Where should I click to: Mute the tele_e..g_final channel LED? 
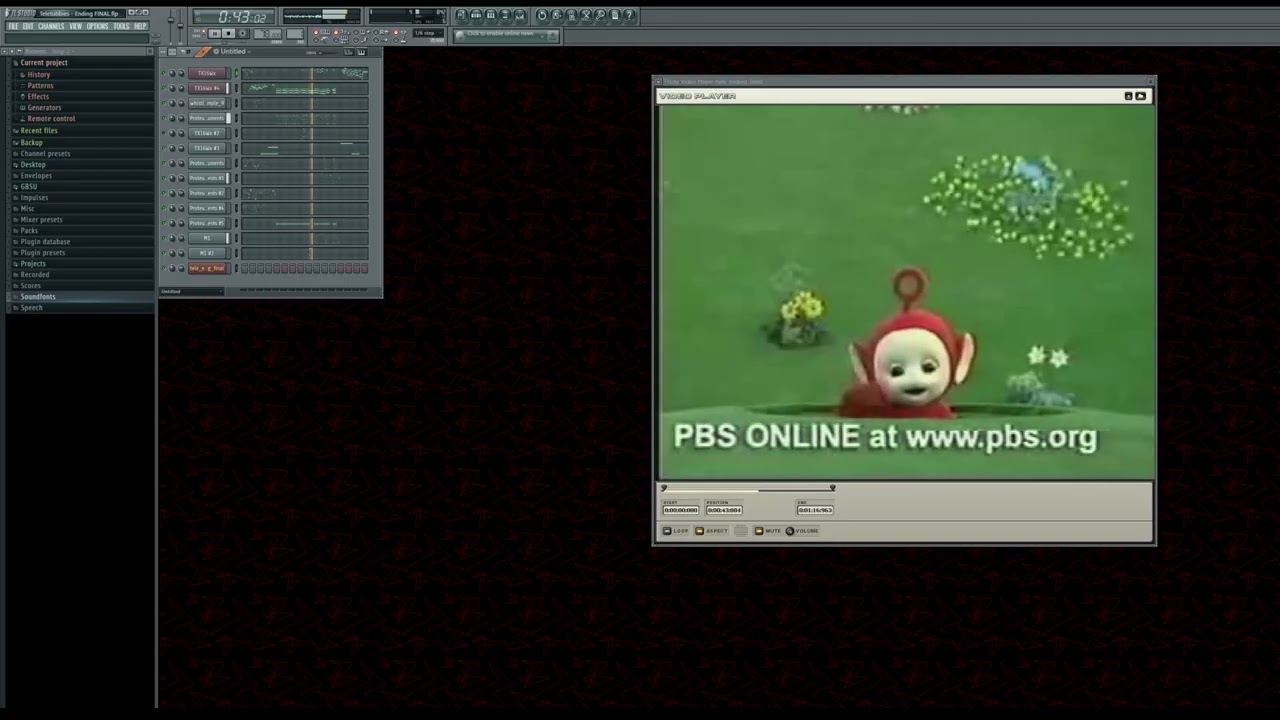pyautogui.click(x=163, y=268)
